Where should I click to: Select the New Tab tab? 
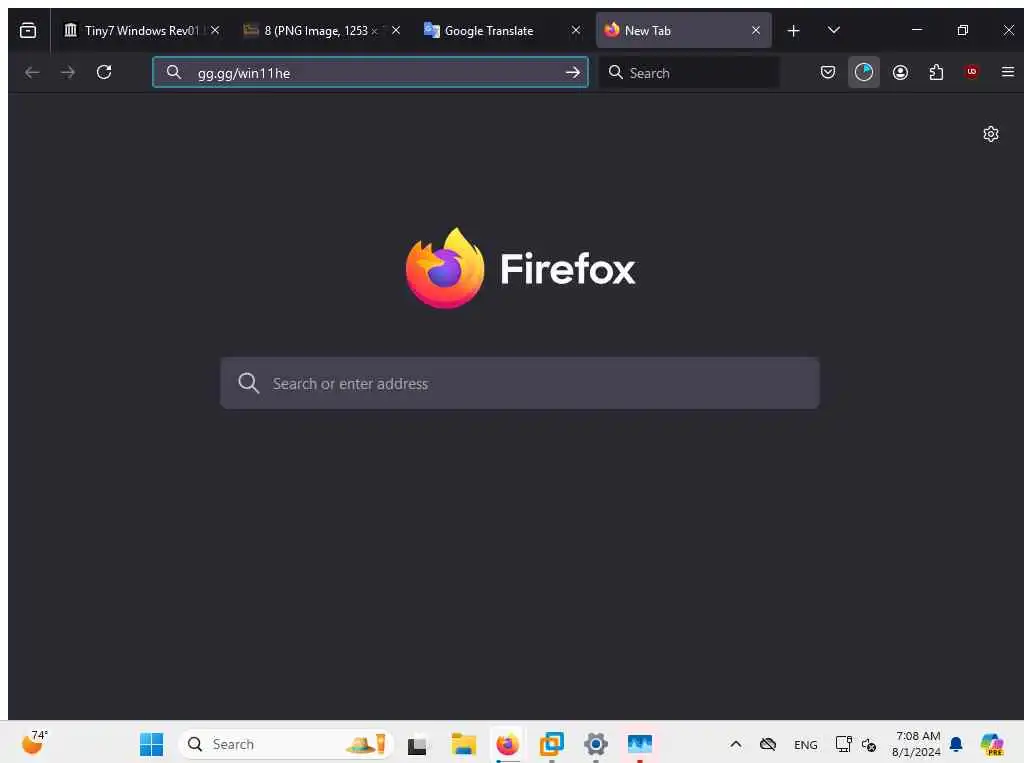[x=683, y=30]
